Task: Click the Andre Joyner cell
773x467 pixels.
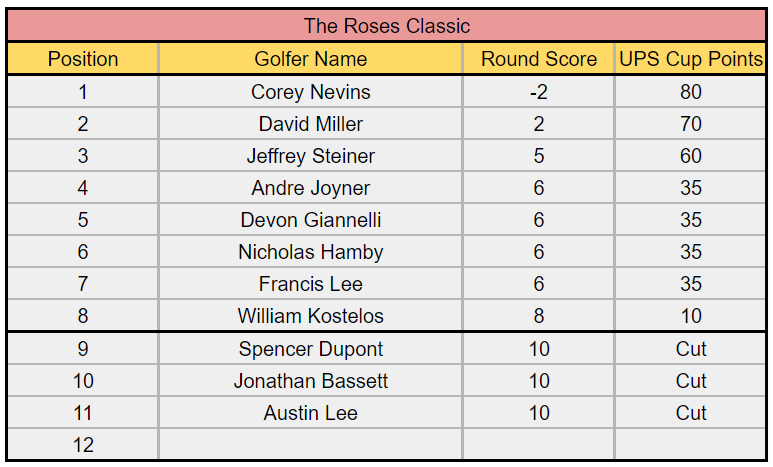Action: 310,188
